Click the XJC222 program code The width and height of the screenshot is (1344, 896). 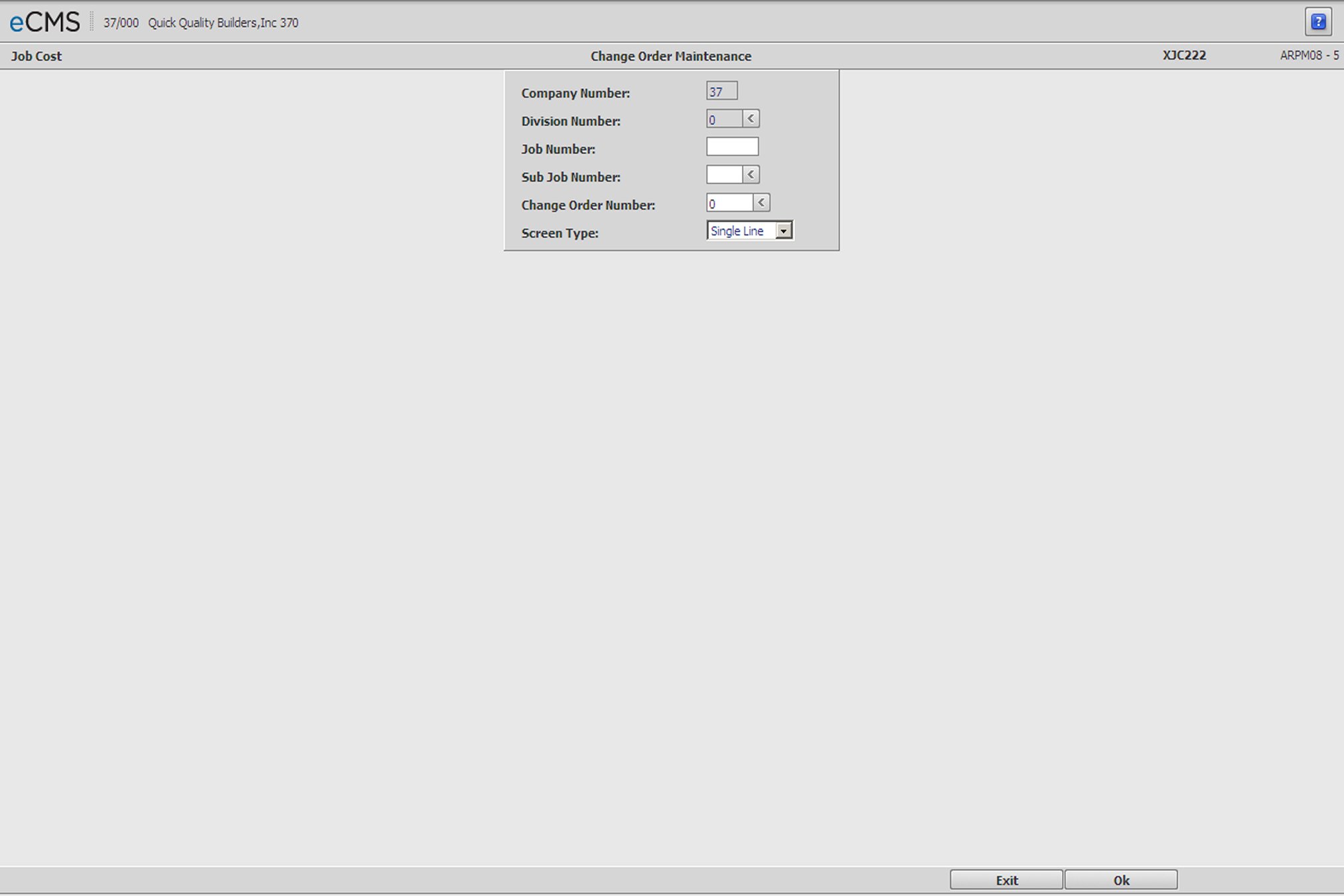coord(1184,56)
